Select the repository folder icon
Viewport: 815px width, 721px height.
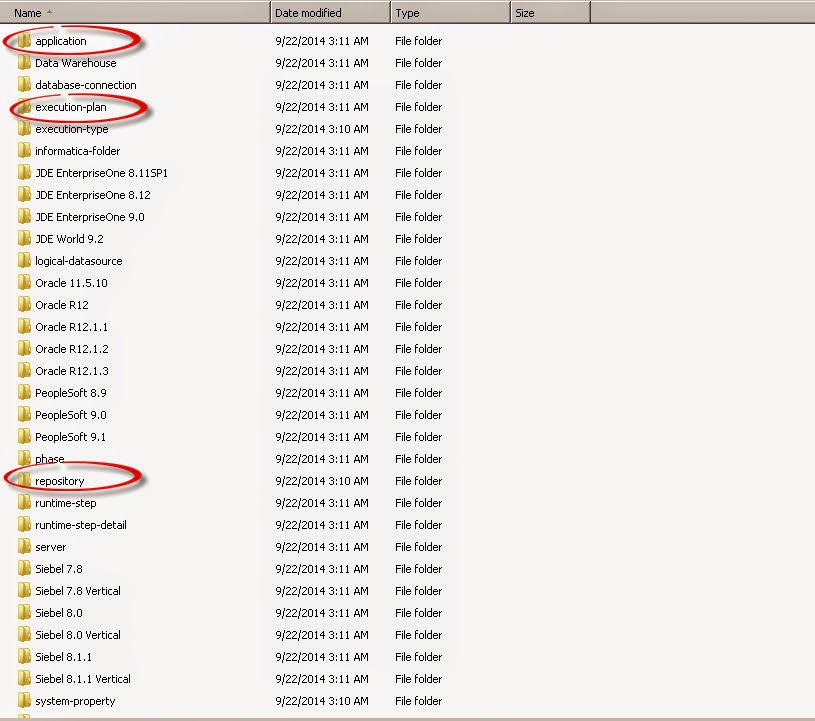(24, 481)
